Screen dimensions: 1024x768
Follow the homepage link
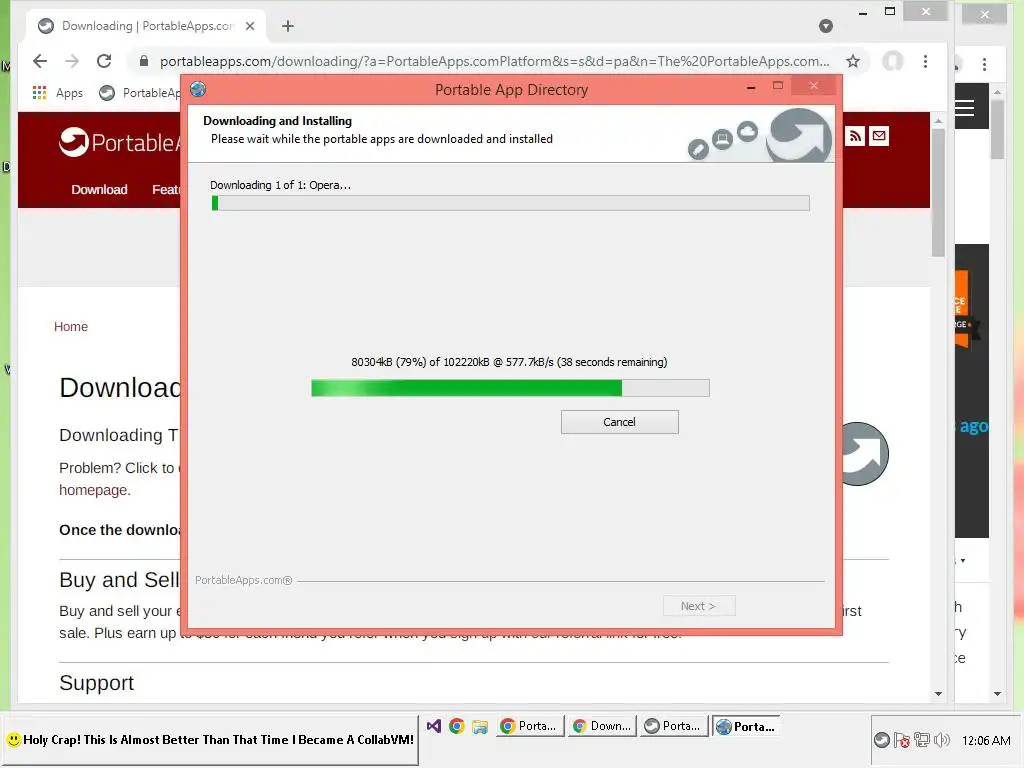click(x=95, y=490)
